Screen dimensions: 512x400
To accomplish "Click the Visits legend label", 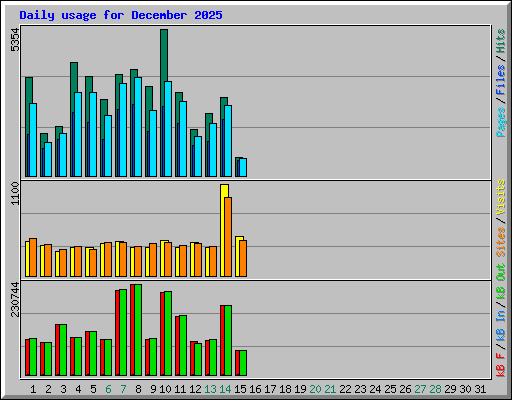I will pos(501,197).
